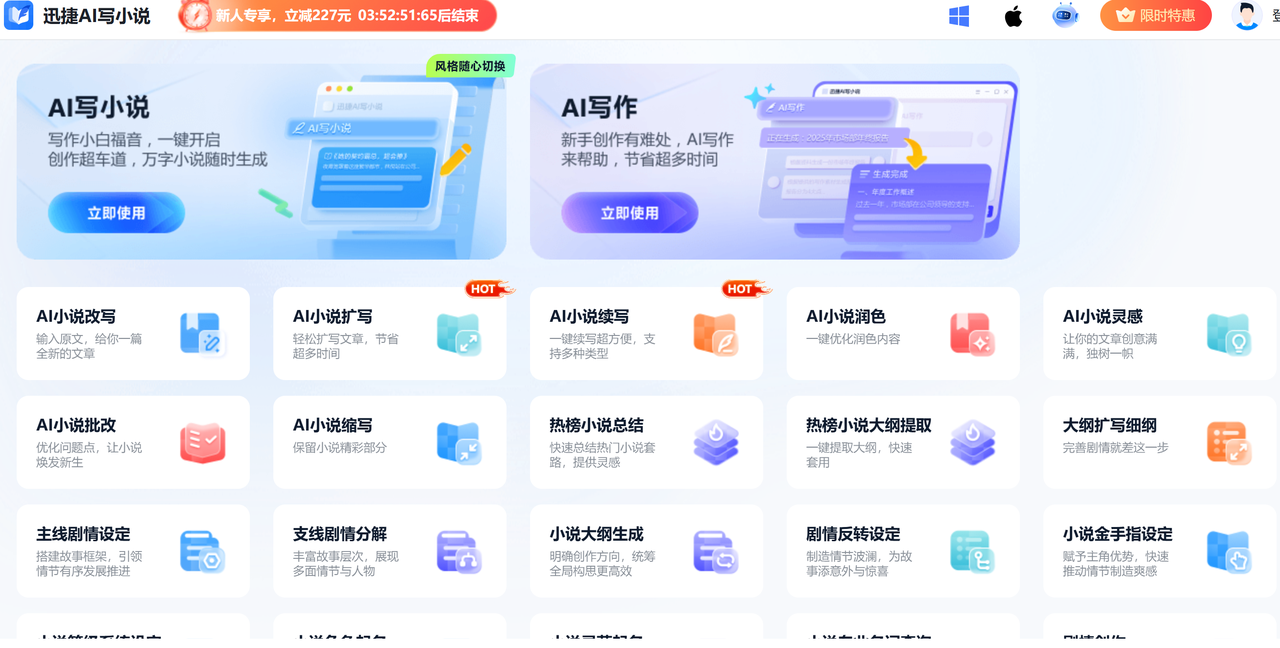Click the AI小说批改 red checklist icon
The height and width of the screenshot is (648, 1280).
coord(203,443)
